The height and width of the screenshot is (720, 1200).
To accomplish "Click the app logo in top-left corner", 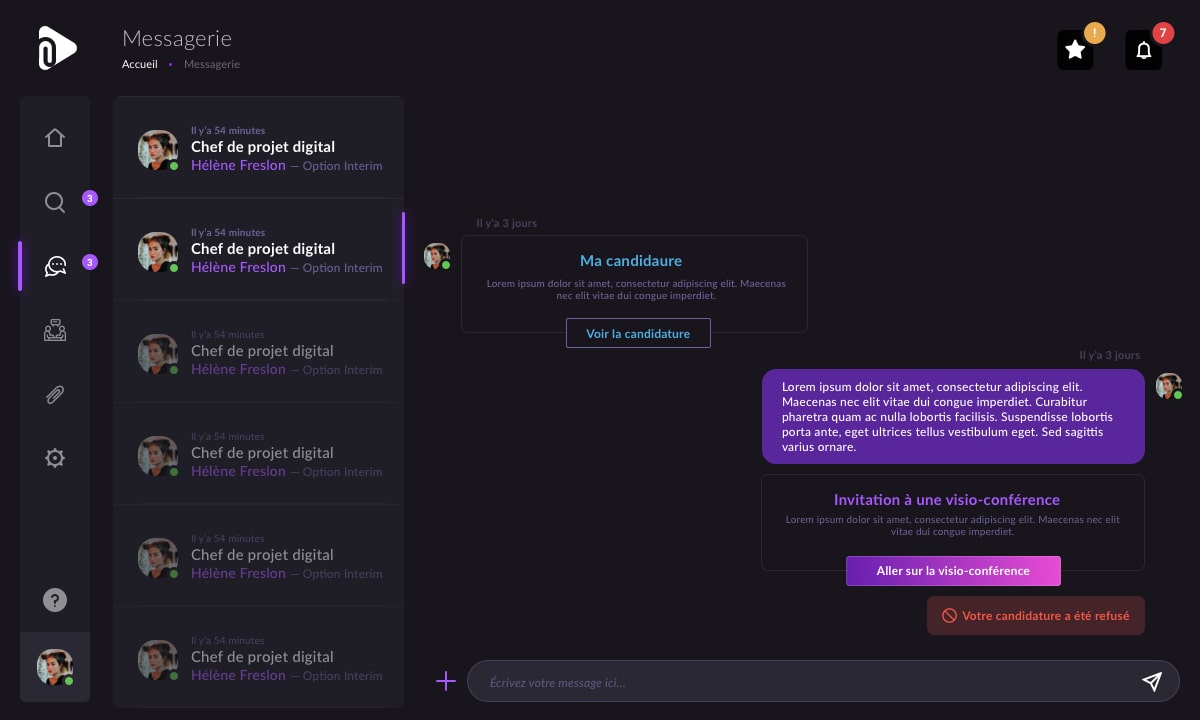I will click(x=57, y=48).
